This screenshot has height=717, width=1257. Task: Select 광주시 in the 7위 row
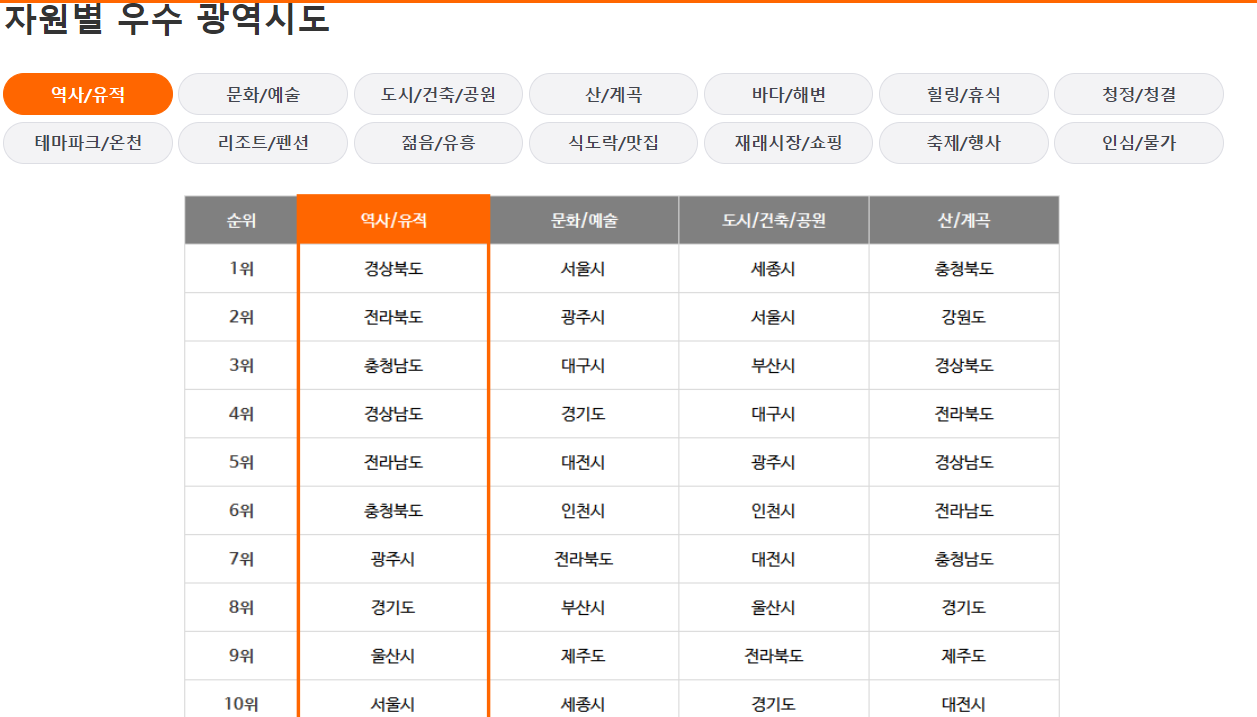(393, 559)
